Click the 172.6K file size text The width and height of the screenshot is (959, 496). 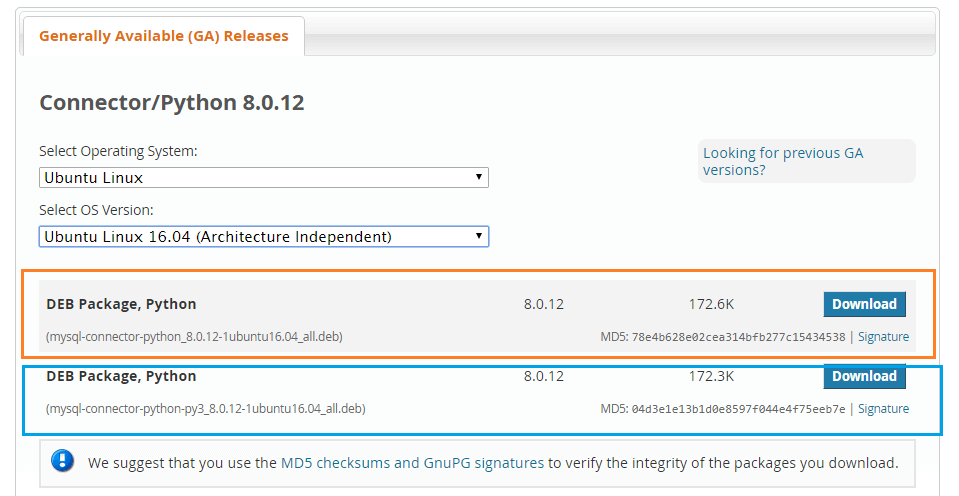pyautogui.click(x=711, y=304)
